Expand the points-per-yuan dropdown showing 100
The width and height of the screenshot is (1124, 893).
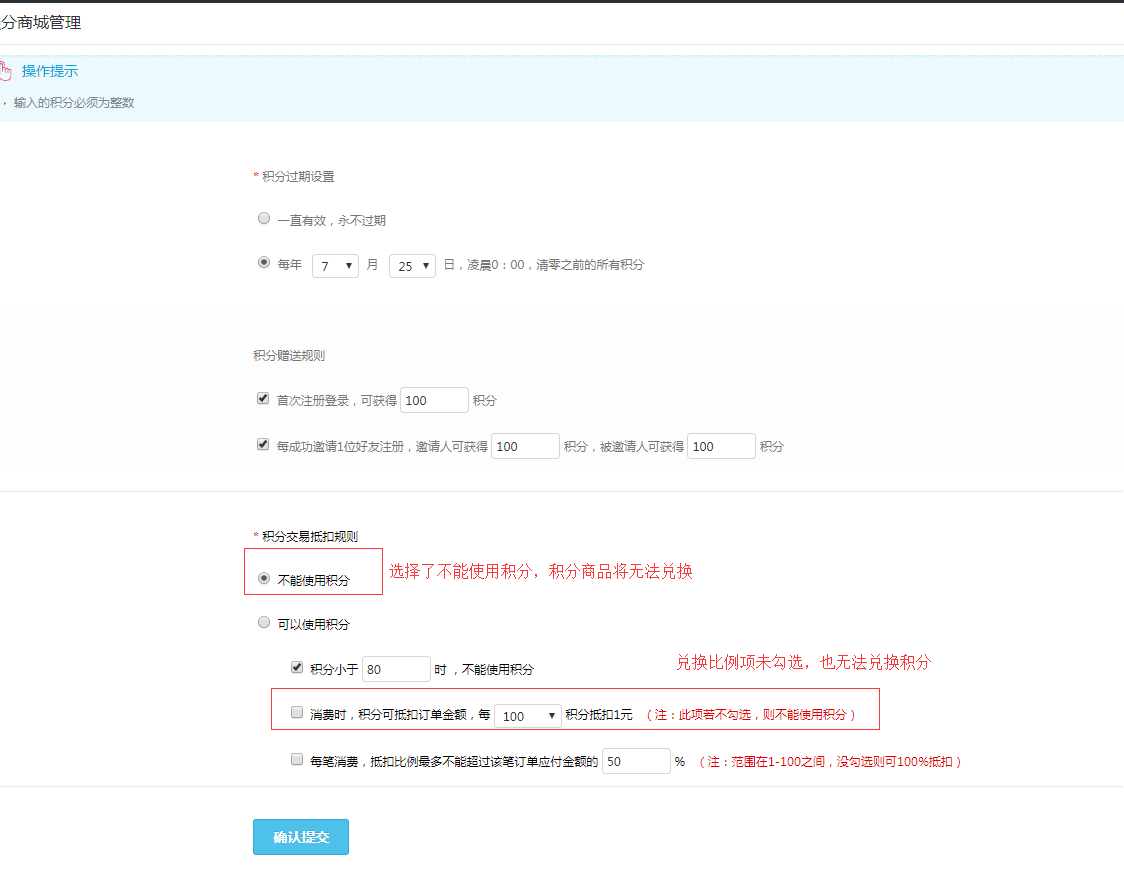tap(527, 716)
